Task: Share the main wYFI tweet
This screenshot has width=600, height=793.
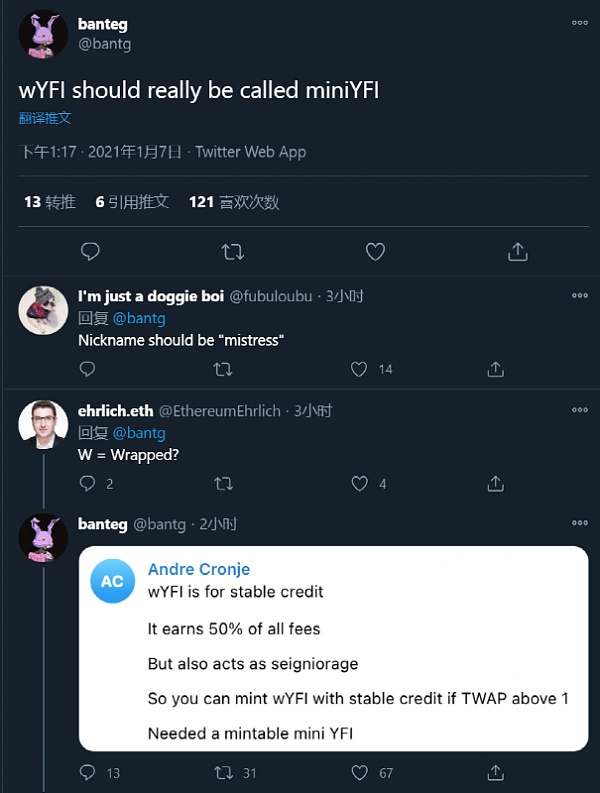Action: tap(517, 251)
